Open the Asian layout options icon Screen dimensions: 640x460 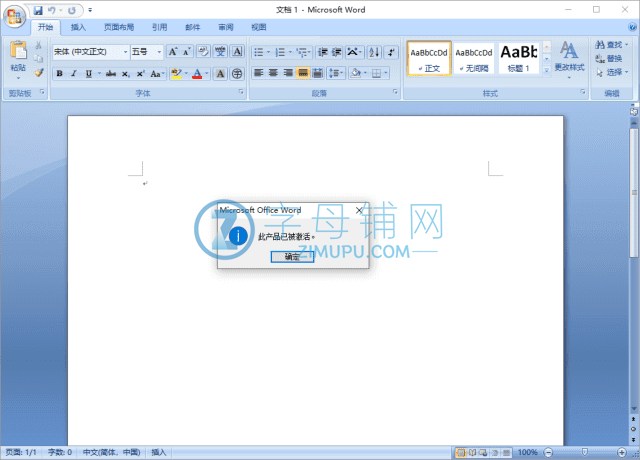[353, 52]
